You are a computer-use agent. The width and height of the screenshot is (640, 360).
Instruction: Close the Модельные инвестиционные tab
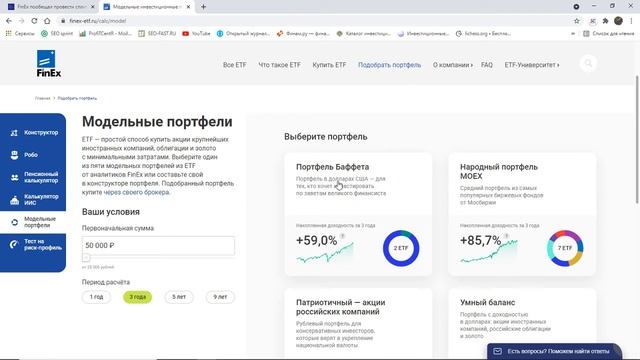pyautogui.click(x=189, y=7)
